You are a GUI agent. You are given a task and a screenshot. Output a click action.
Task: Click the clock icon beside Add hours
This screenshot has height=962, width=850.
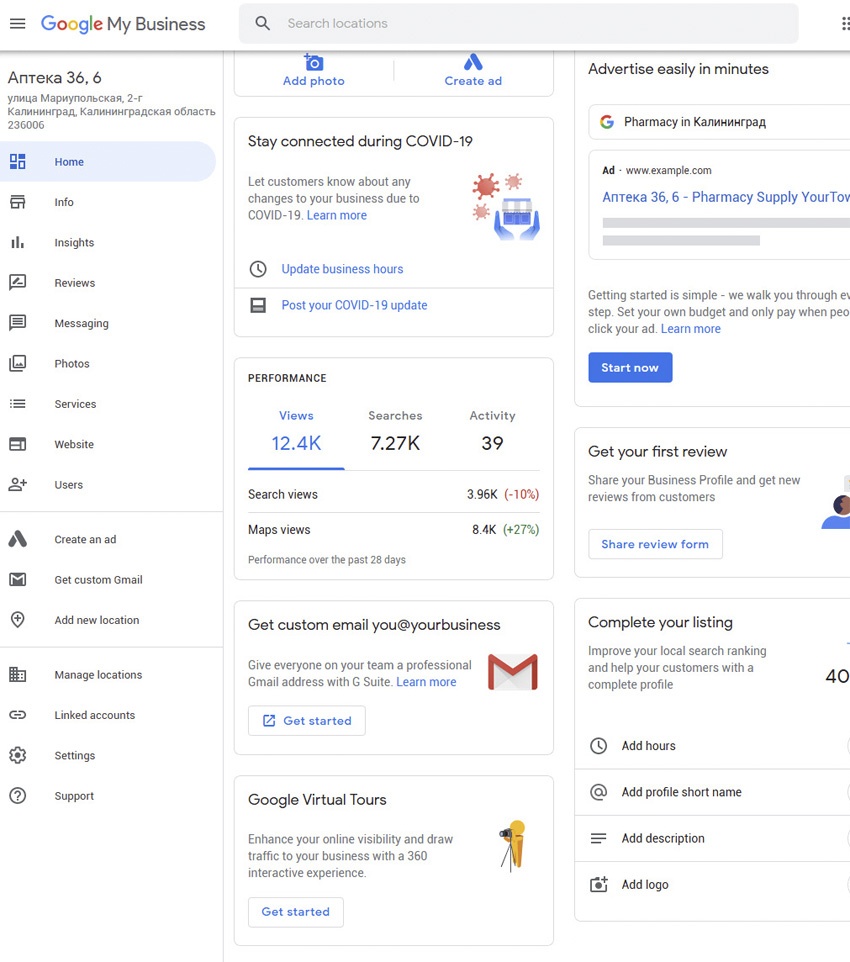598,745
